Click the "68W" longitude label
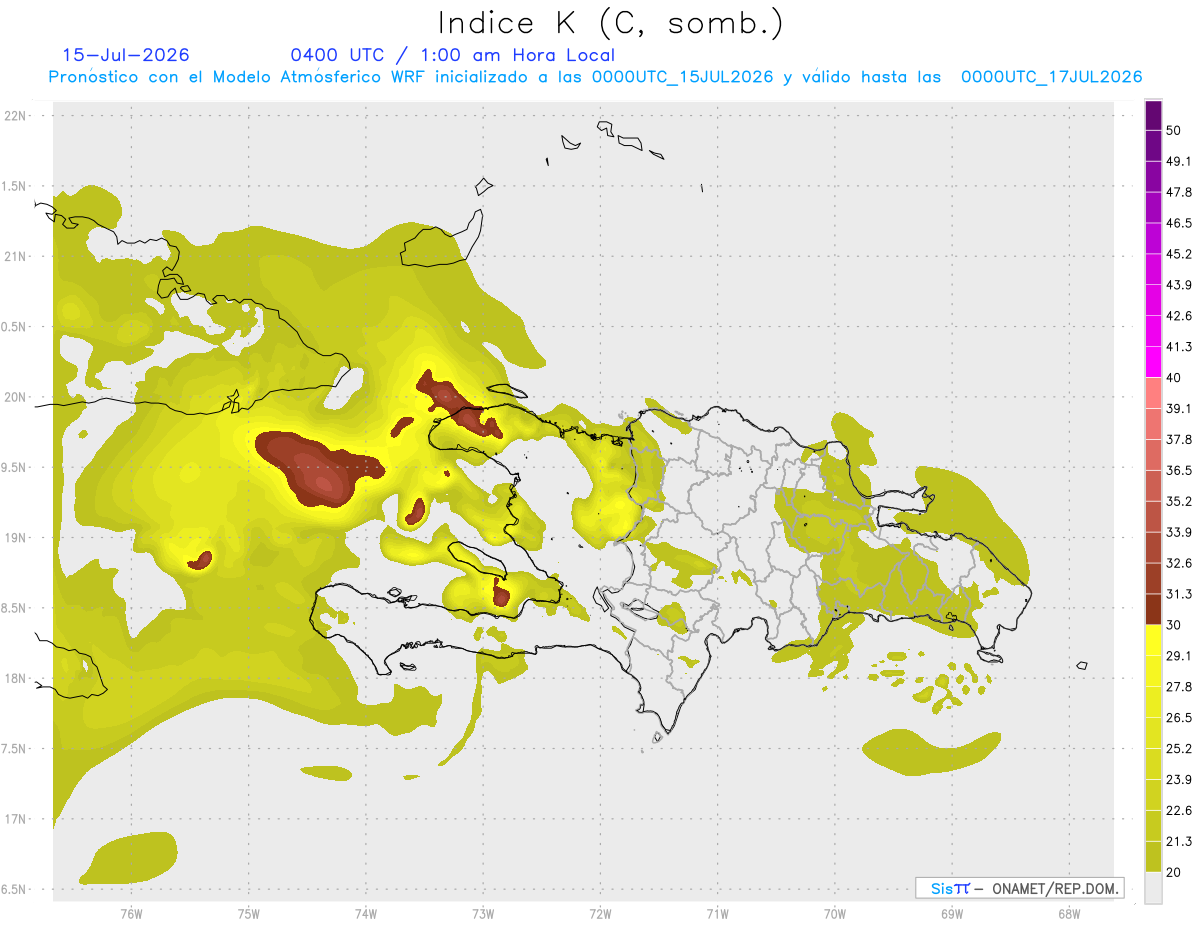This screenshot has width=1200, height=927. tap(1069, 913)
